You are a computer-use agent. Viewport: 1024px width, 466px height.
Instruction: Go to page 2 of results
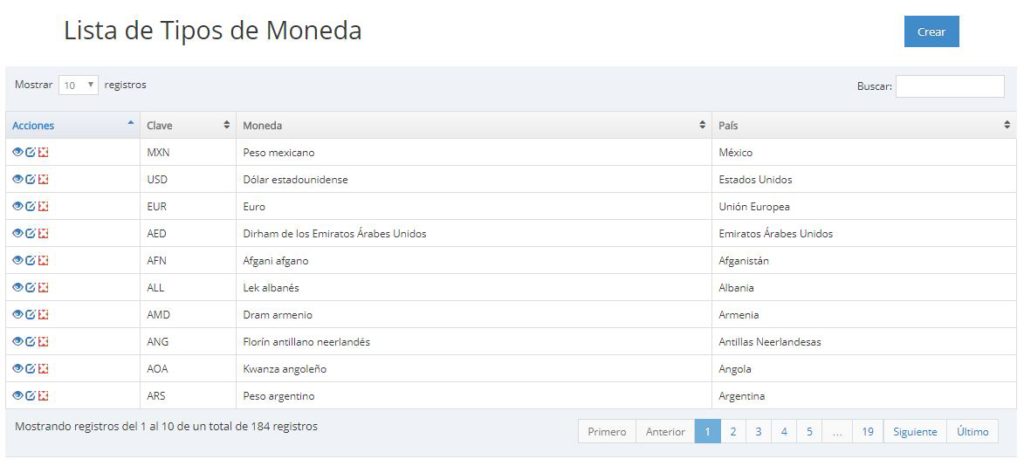click(733, 432)
